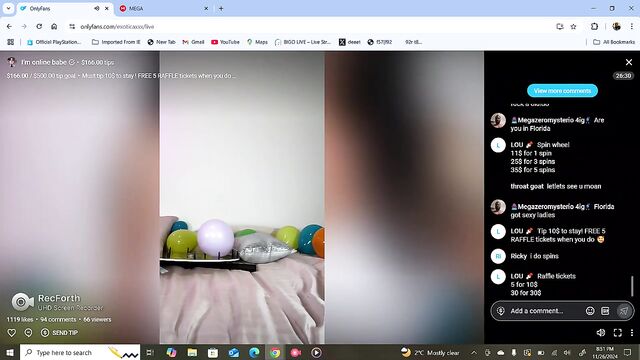This screenshot has height=360, width=640.
Task: Toggle stream volume speaker icon
Action: (601, 333)
